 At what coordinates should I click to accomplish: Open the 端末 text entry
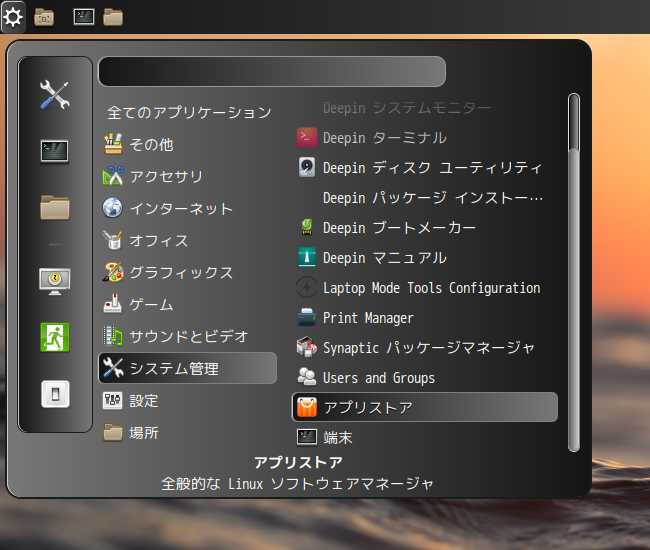(x=338, y=438)
